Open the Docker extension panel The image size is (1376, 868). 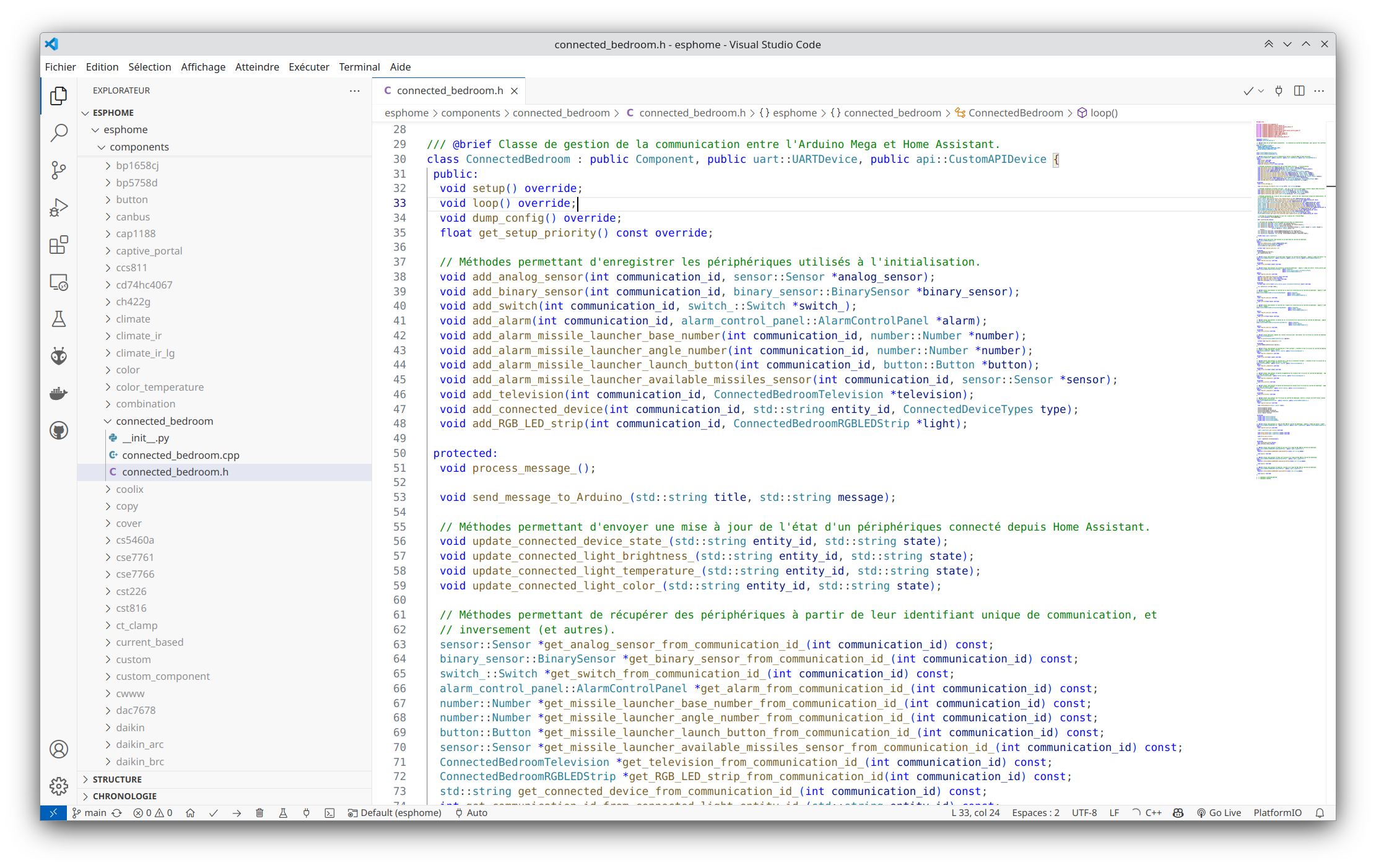(x=59, y=393)
